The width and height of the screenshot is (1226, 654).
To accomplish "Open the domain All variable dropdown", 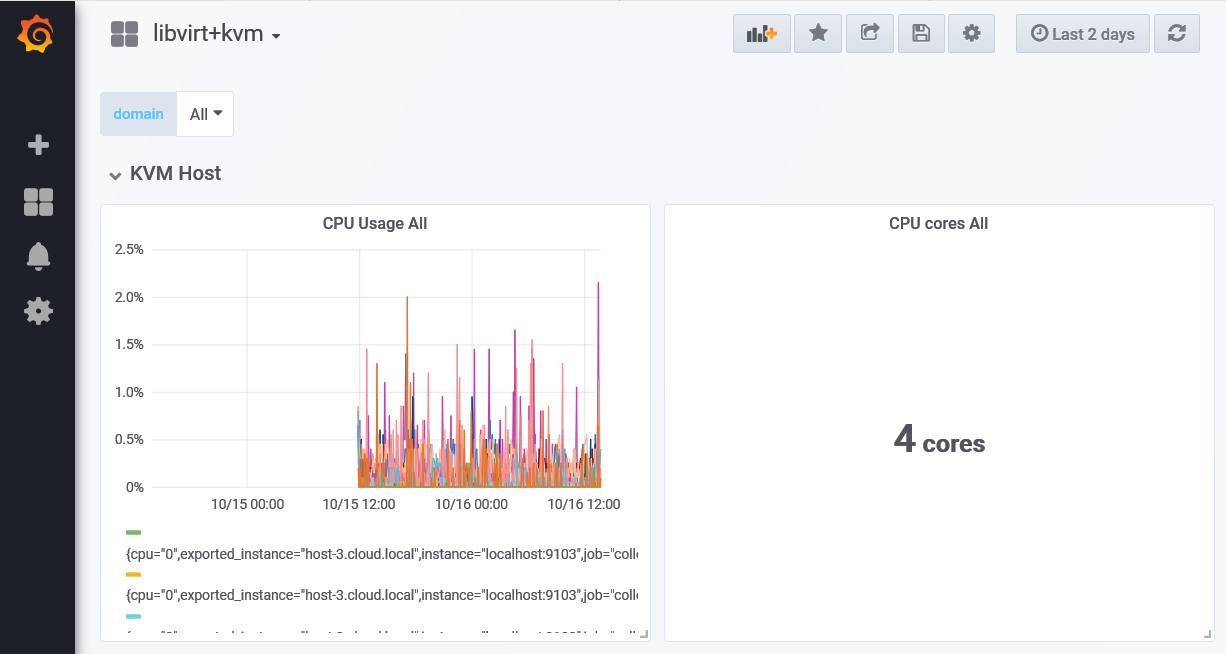I will [x=205, y=114].
